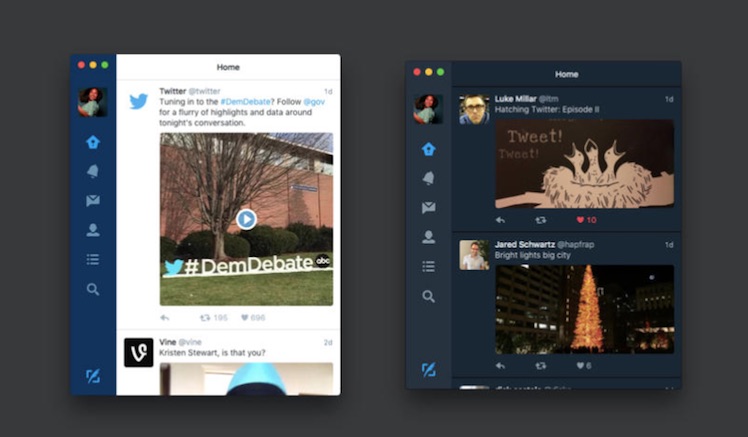Viewport: 748px width, 437px height.
Task: Reply to Luke Millar's tweet
Action: click(500, 220)
